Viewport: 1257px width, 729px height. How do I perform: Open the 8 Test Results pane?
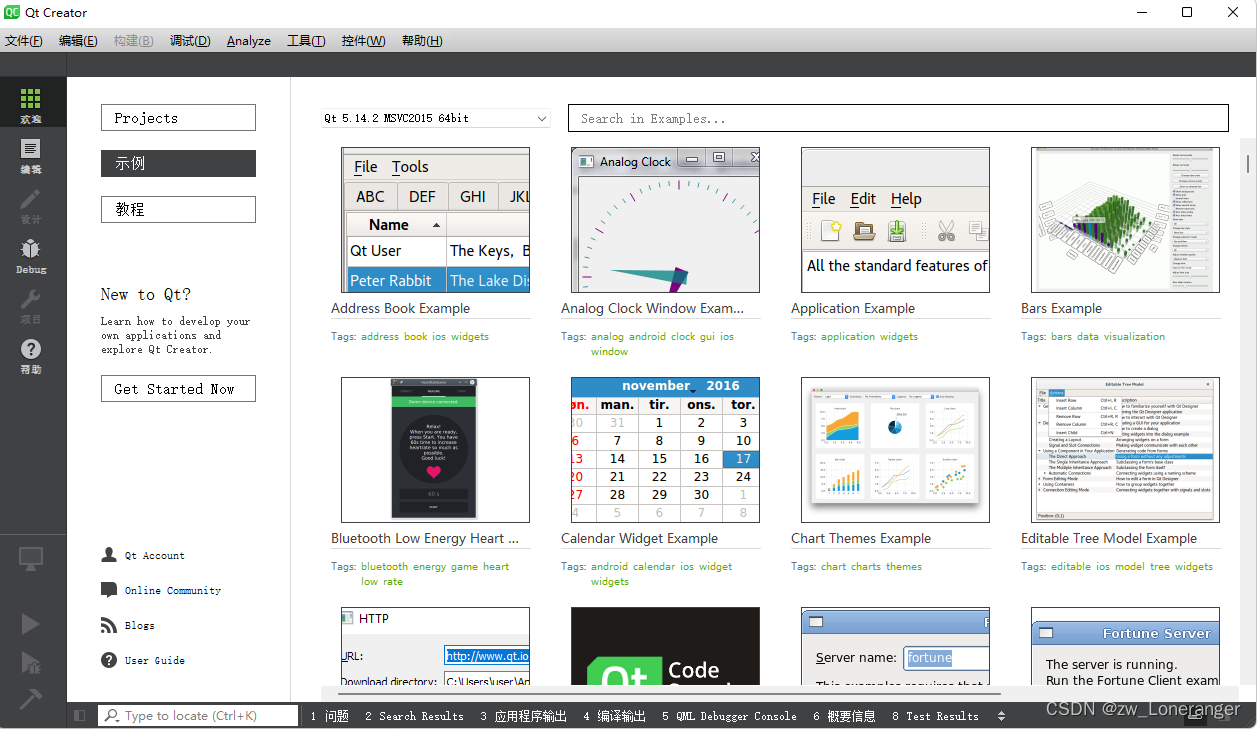click(x=935, y=716)
